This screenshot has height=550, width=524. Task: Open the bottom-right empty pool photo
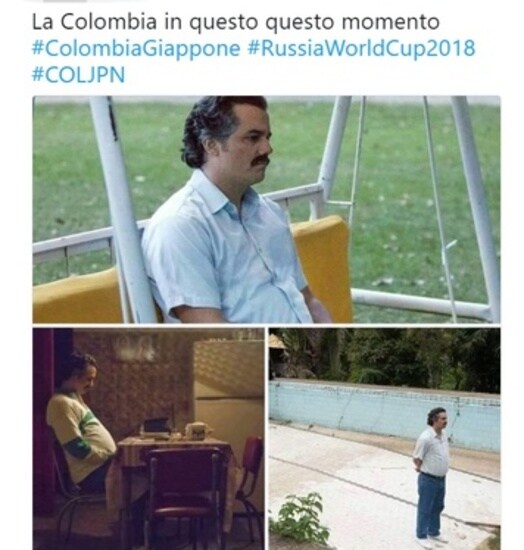tap(384, 439)
